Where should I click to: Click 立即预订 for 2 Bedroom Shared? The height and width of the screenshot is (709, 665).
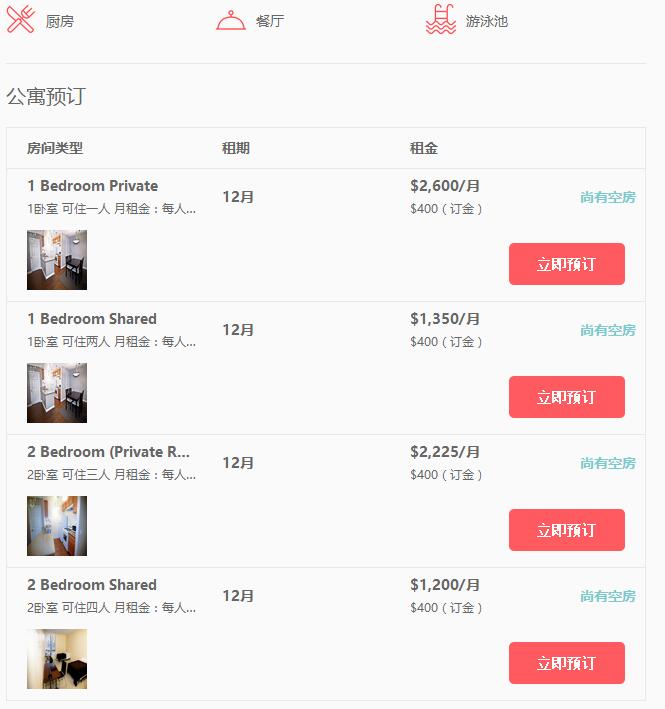pos(566,663)
